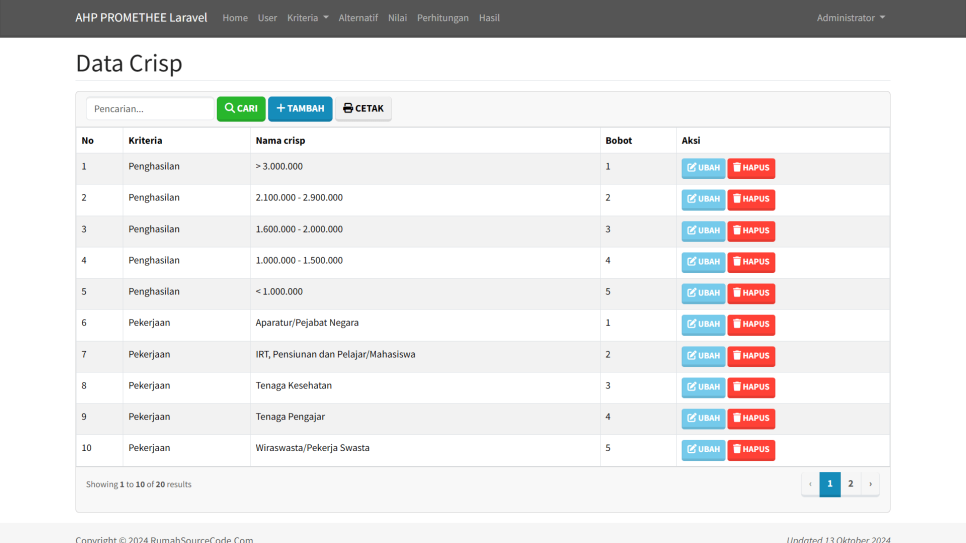Click the 'Showing 1 to 10 of 20 results' text
966x543 pixels.
click(139, 484)
